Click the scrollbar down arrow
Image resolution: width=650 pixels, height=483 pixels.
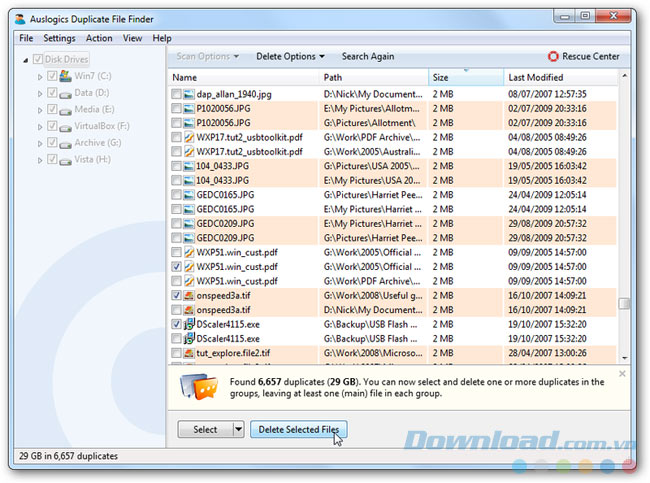(x=624, y=358)
